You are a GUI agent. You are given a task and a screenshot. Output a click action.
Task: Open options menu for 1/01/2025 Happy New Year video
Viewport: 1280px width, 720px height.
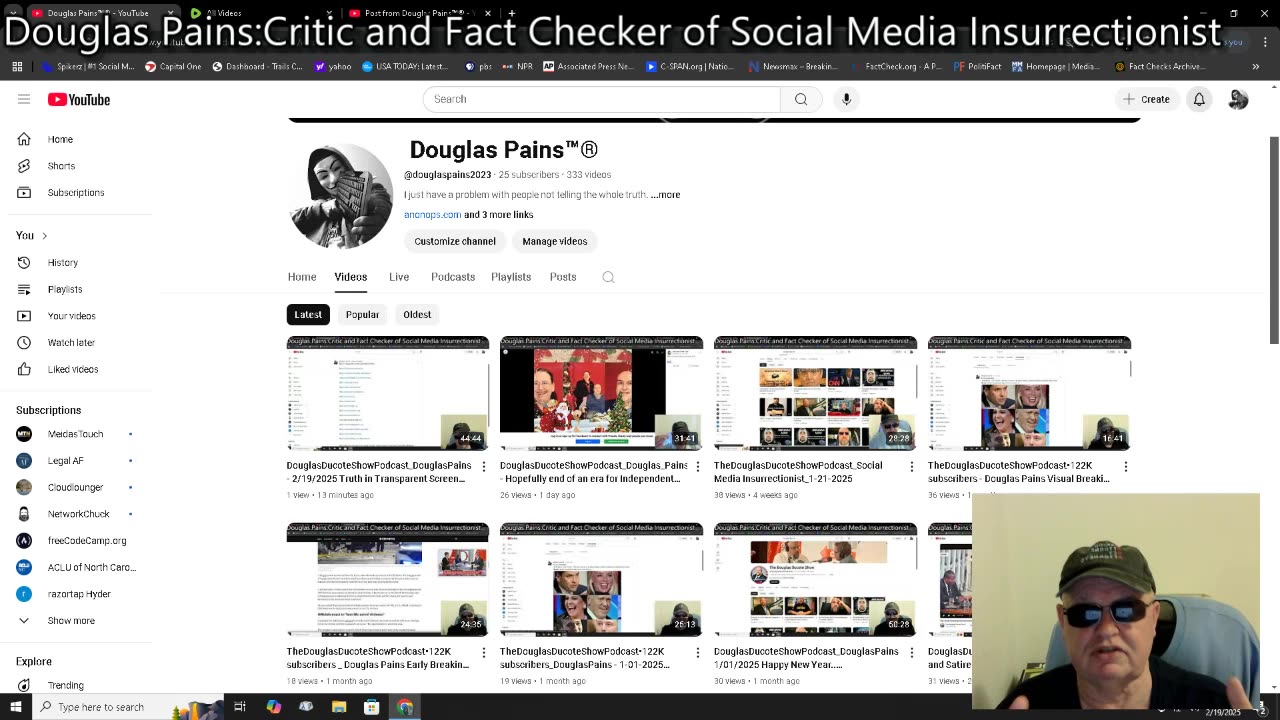coord(912,652)
